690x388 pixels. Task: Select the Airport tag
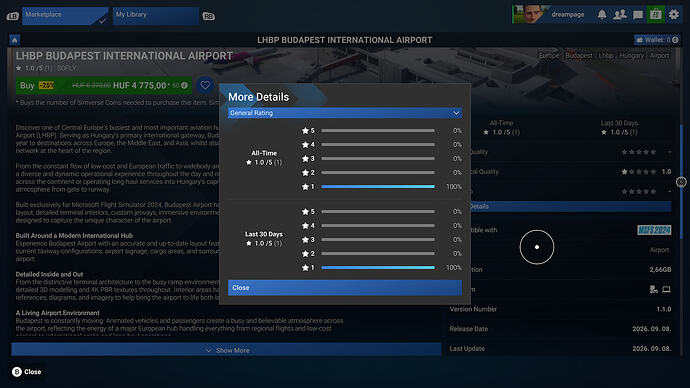[659, 56]
